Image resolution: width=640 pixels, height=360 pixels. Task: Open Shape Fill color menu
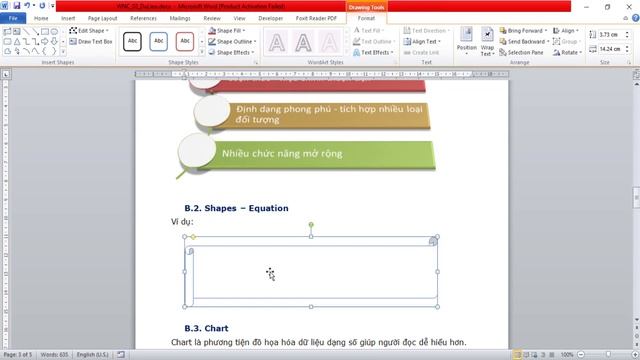point(227,31)
